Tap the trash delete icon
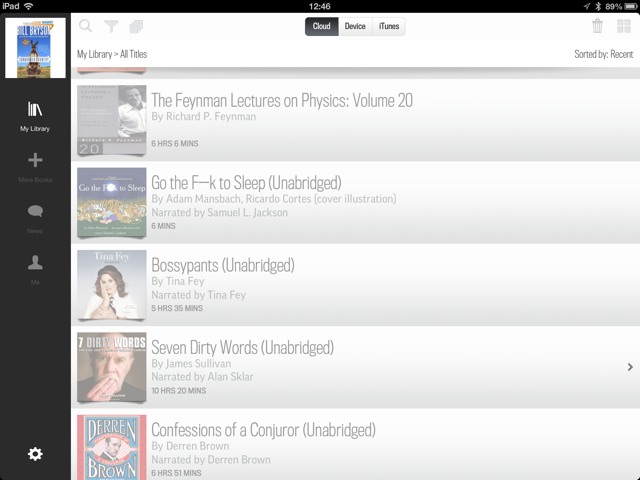Screen dimensions: 640x480 [x=597, y=27]
